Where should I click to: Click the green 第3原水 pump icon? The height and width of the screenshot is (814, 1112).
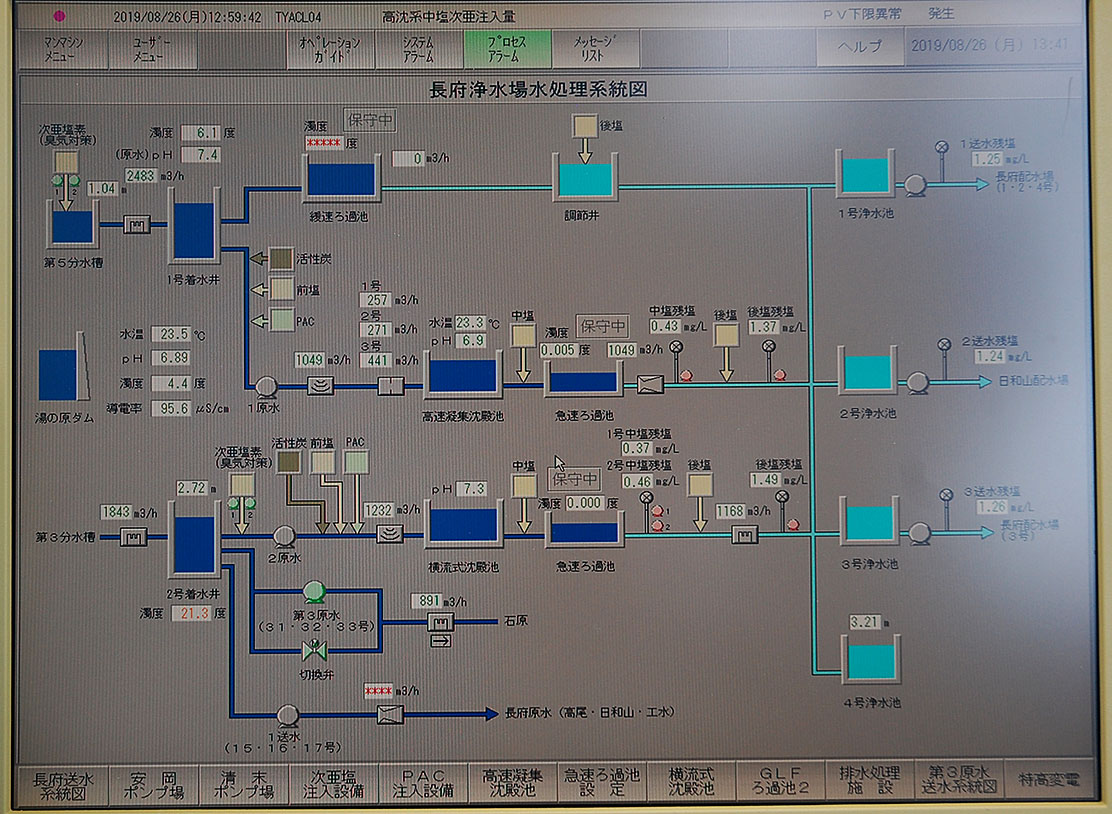click(x=314, y=590)
